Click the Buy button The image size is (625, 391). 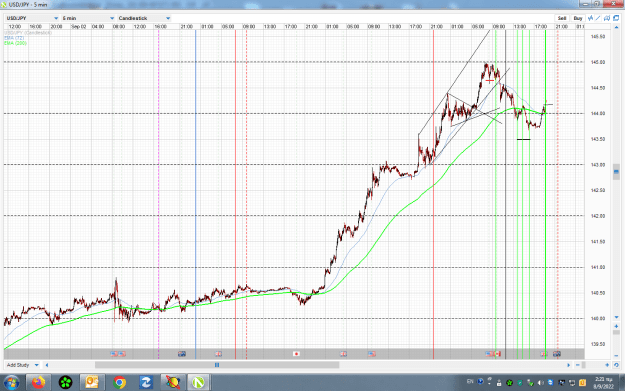click(578, 18)
